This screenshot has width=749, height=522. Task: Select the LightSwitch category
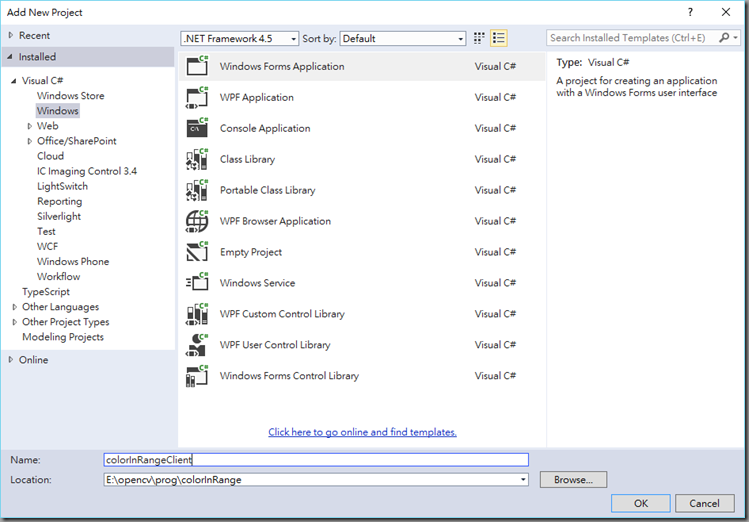[63, 186]
